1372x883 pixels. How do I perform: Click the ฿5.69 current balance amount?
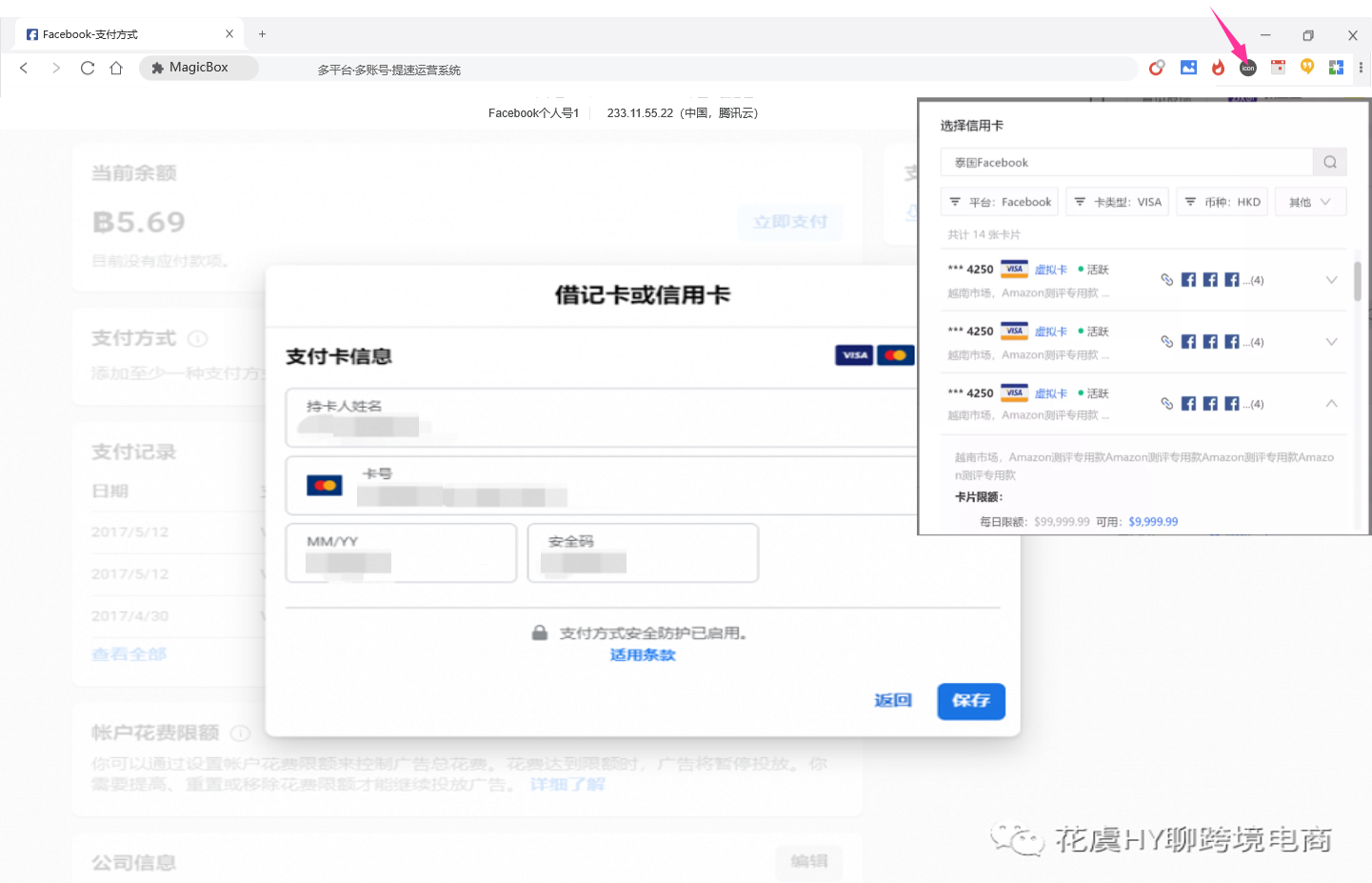click(x=139, y=222)
